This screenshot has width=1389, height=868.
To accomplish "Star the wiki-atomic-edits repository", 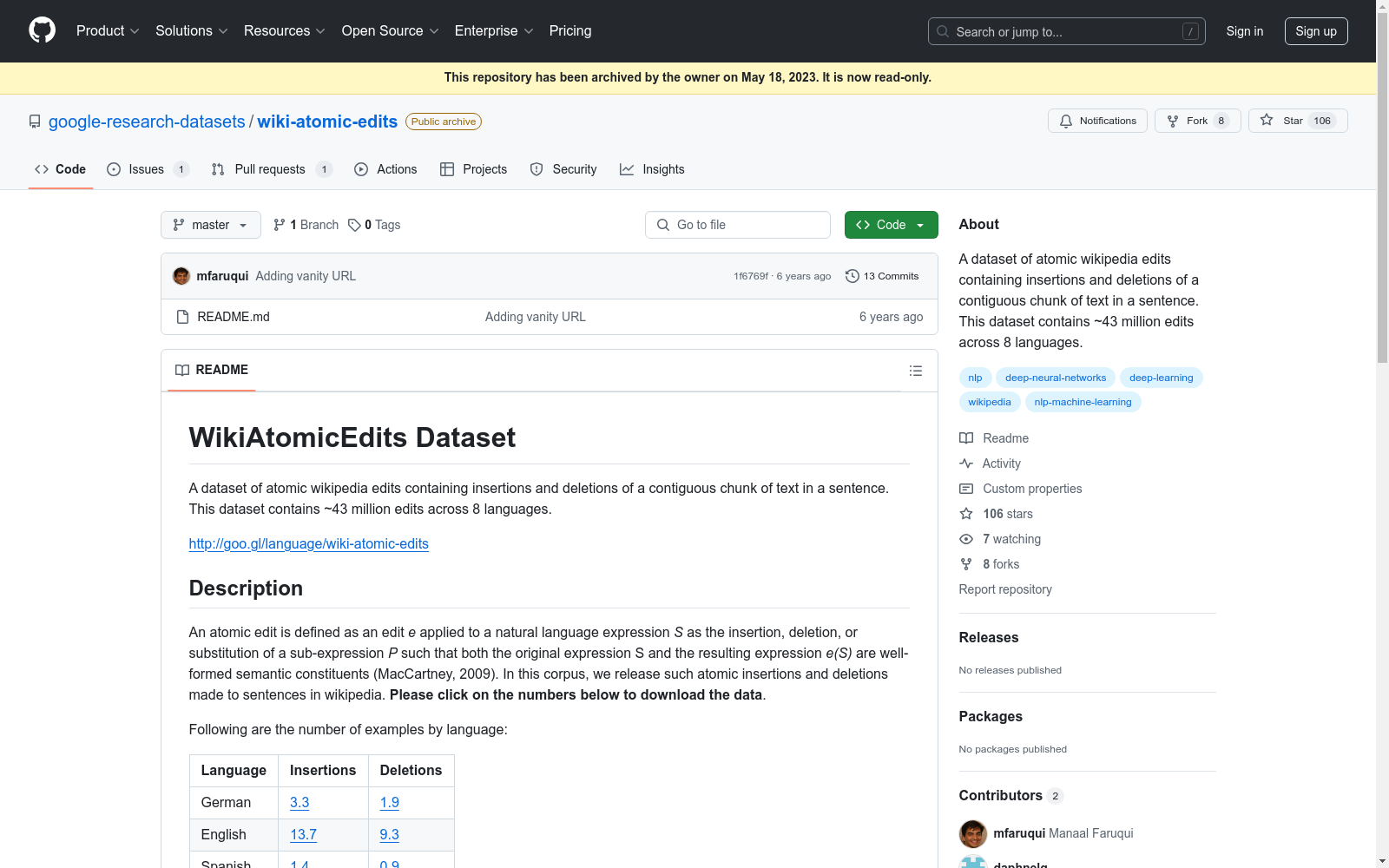I will point(1298,121).
